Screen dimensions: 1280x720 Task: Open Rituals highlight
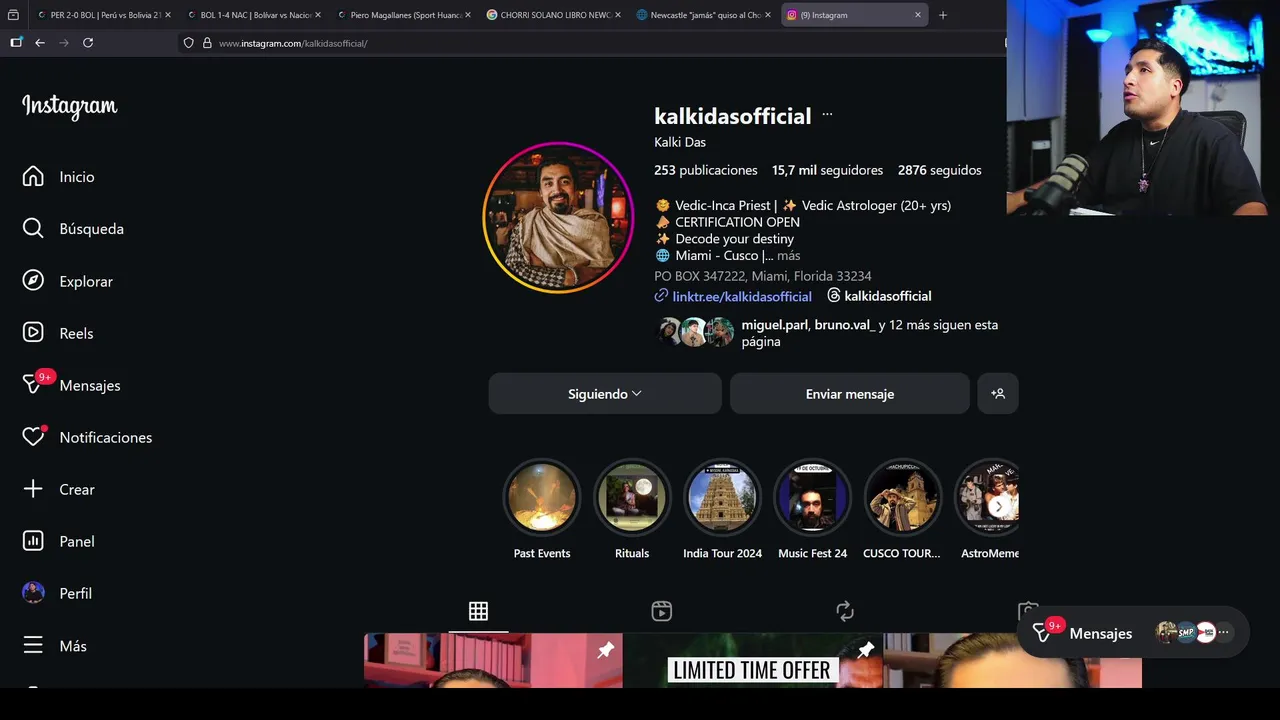[x=632, y=498]
